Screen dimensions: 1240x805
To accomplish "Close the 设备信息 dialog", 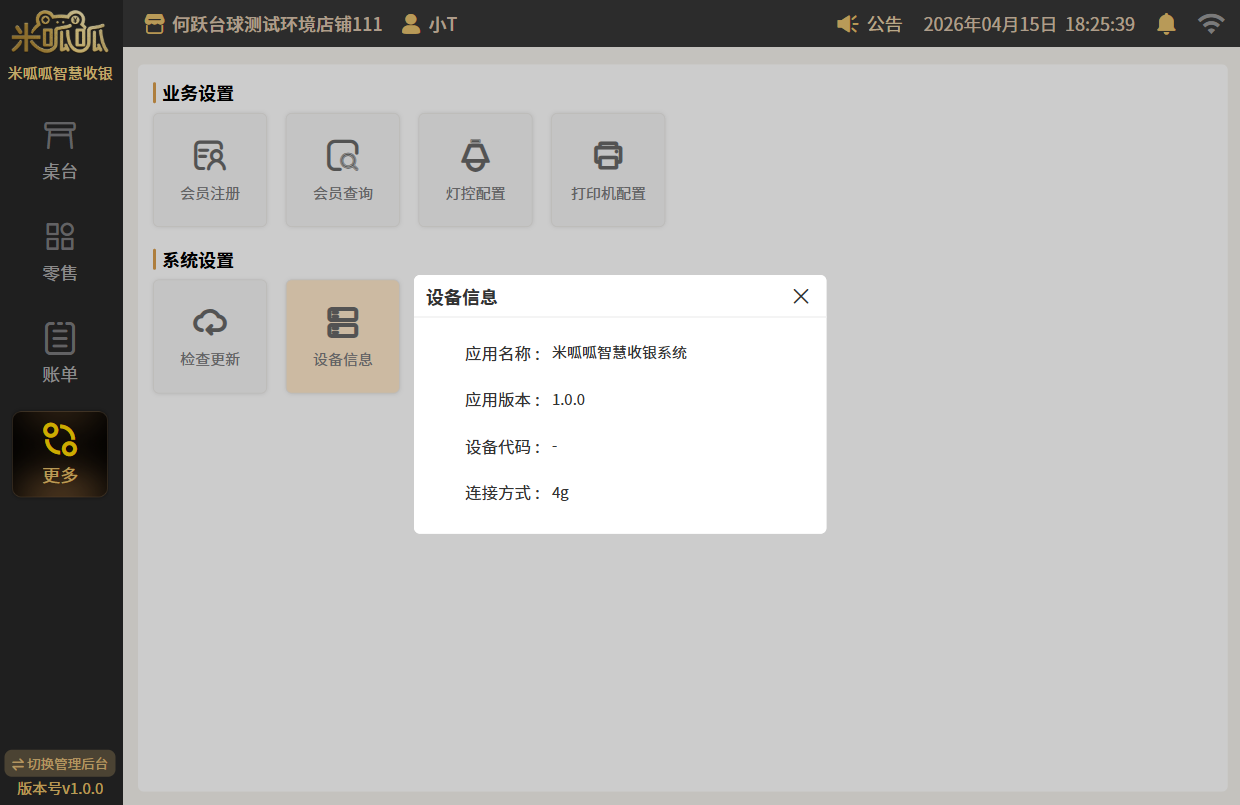I will pos(800,296).
